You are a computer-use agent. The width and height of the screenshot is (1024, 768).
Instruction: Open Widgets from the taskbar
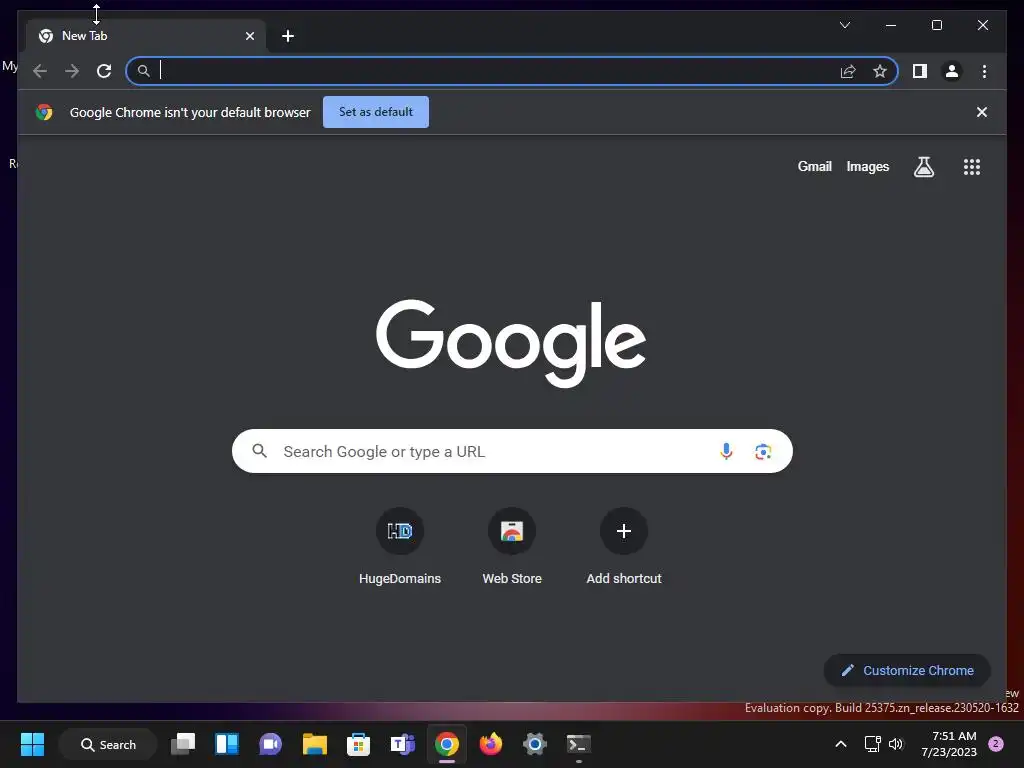coord(227,744)
